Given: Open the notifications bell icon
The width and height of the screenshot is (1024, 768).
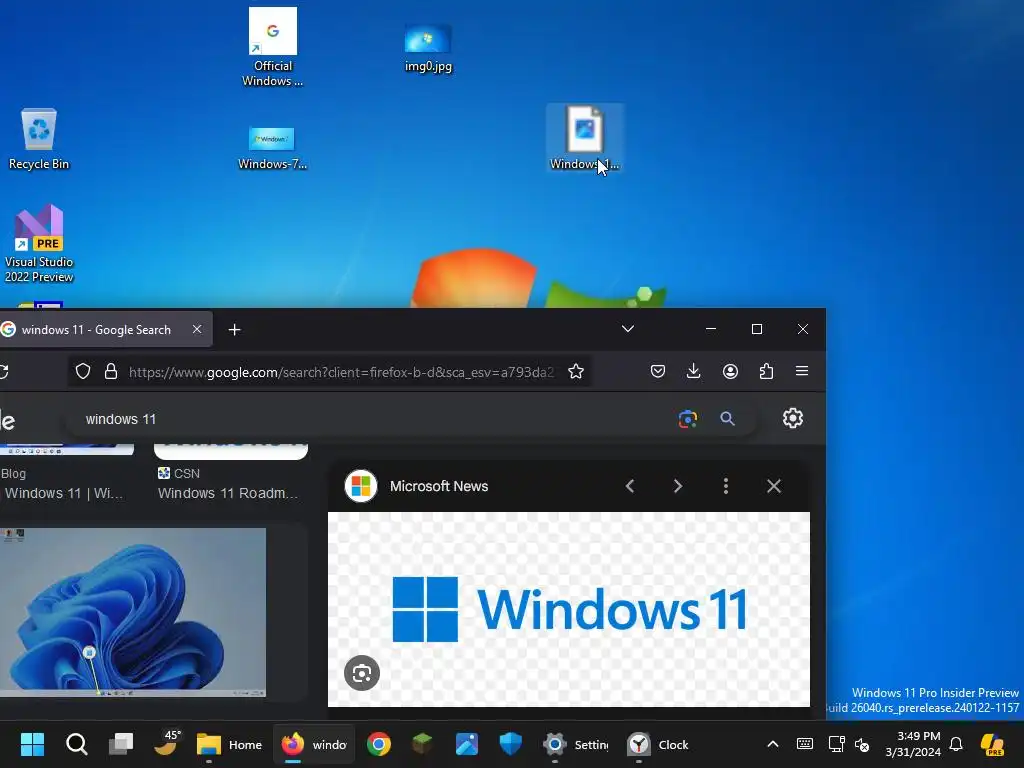Looking at the screenshot, I should click(x=956, y=744).
